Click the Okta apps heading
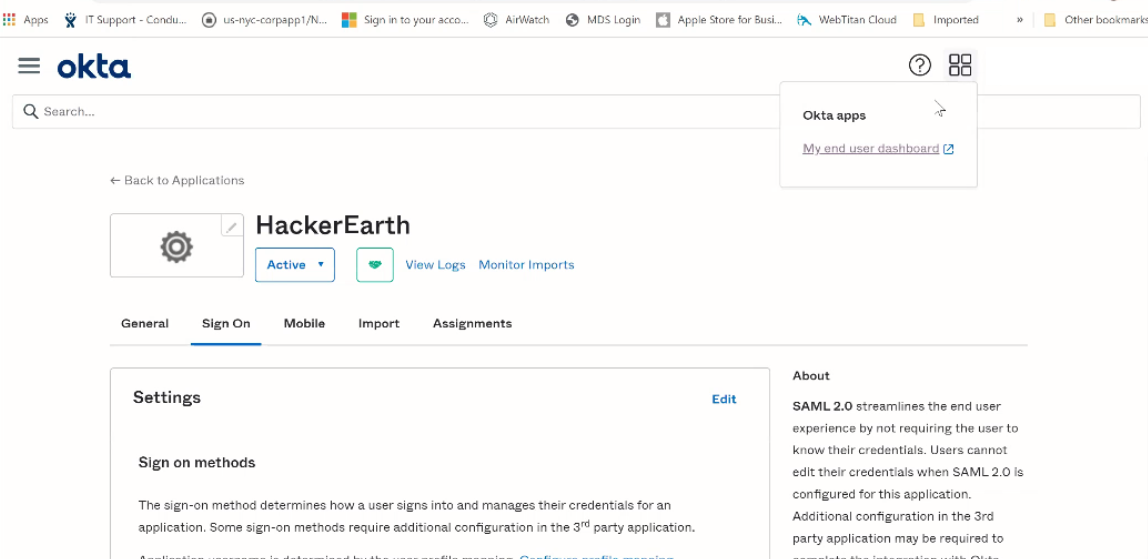This screenshot has height=559, width=1148. pos(834,116)
